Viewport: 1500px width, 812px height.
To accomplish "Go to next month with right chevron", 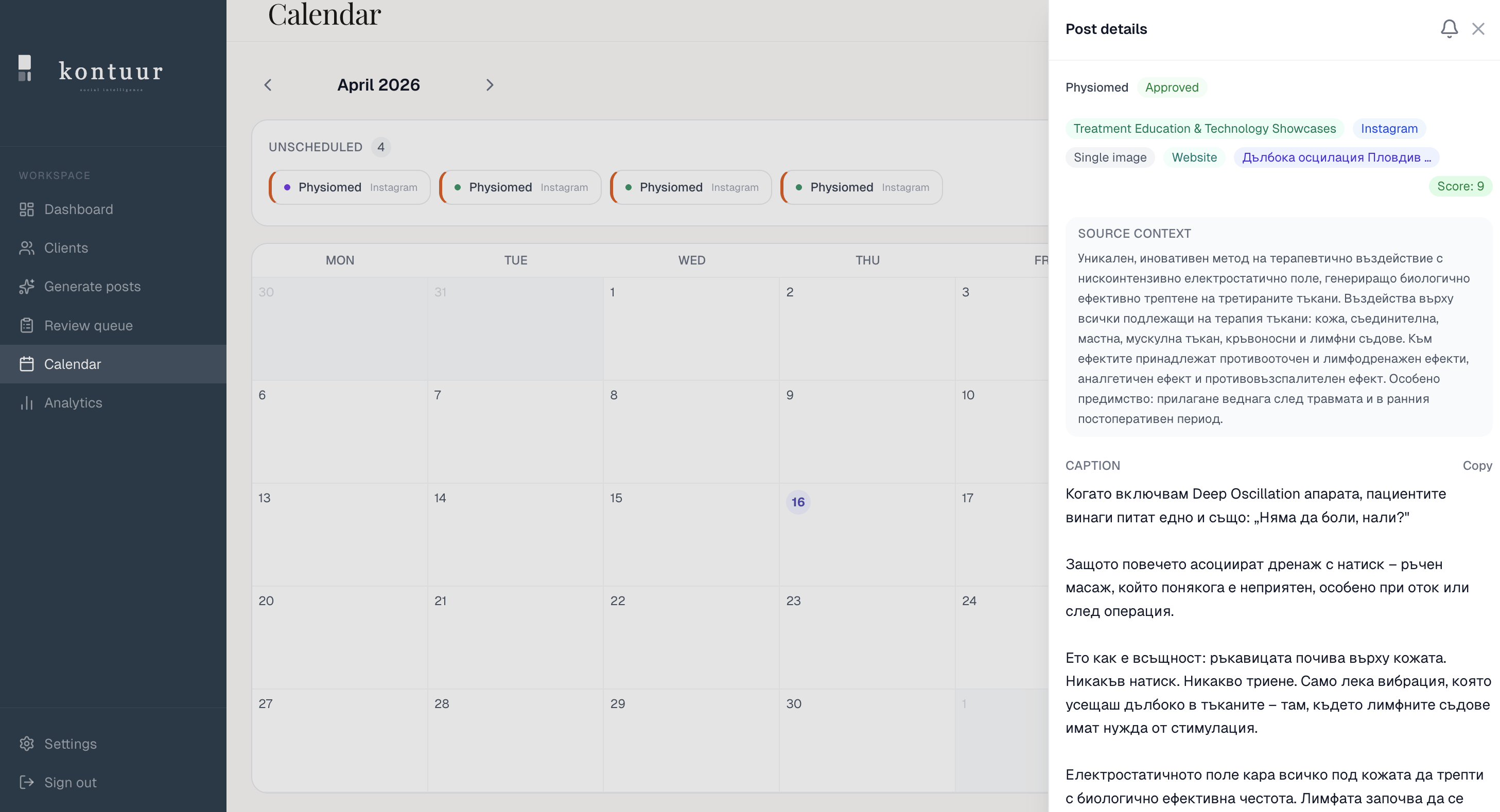I will (490, 85).
